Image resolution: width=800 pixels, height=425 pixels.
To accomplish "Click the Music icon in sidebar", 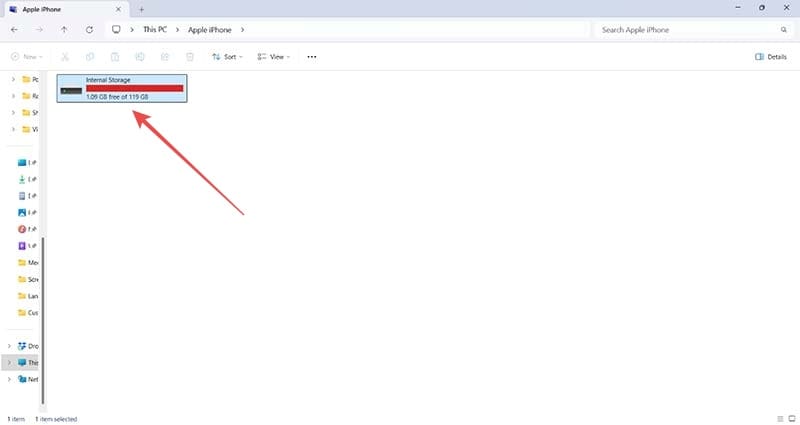I will (22, 229).
